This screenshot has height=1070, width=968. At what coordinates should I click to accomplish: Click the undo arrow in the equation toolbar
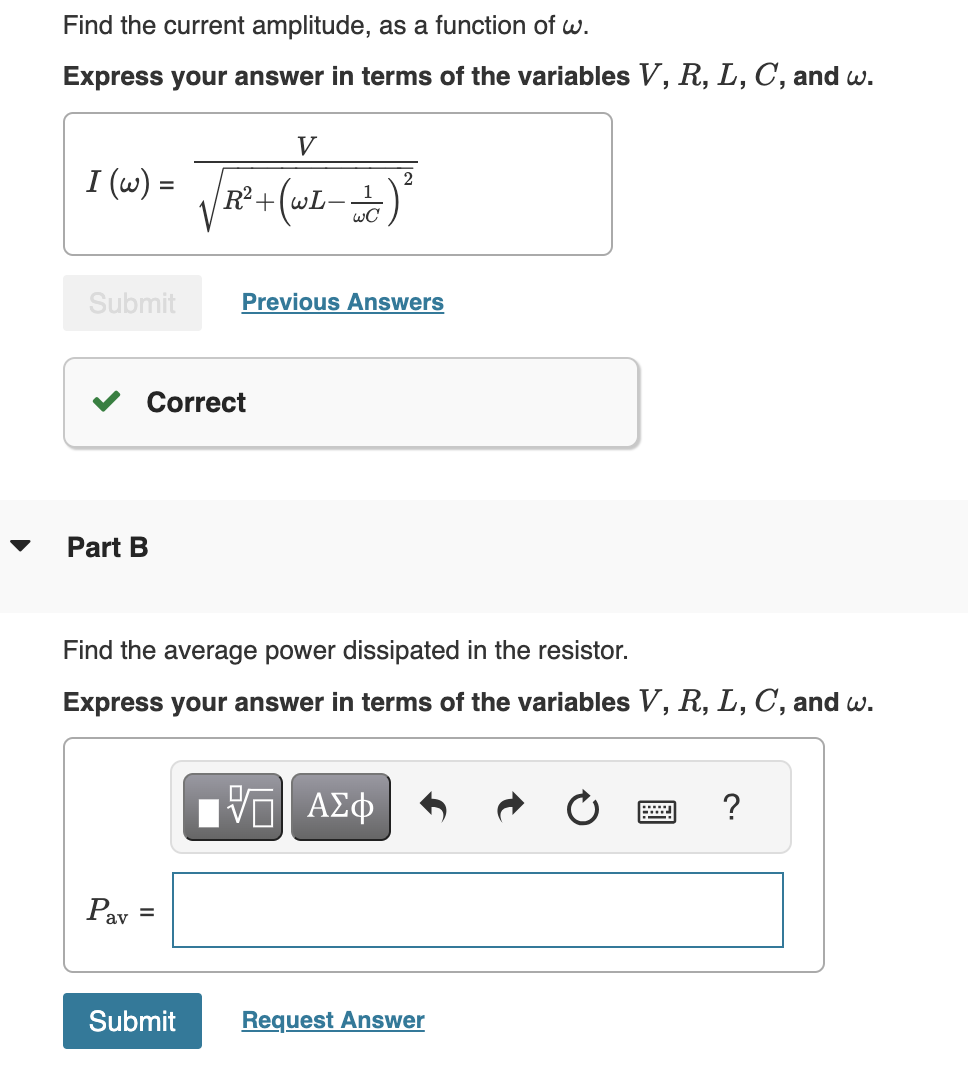pyautogui.click(x=432, y=806)
